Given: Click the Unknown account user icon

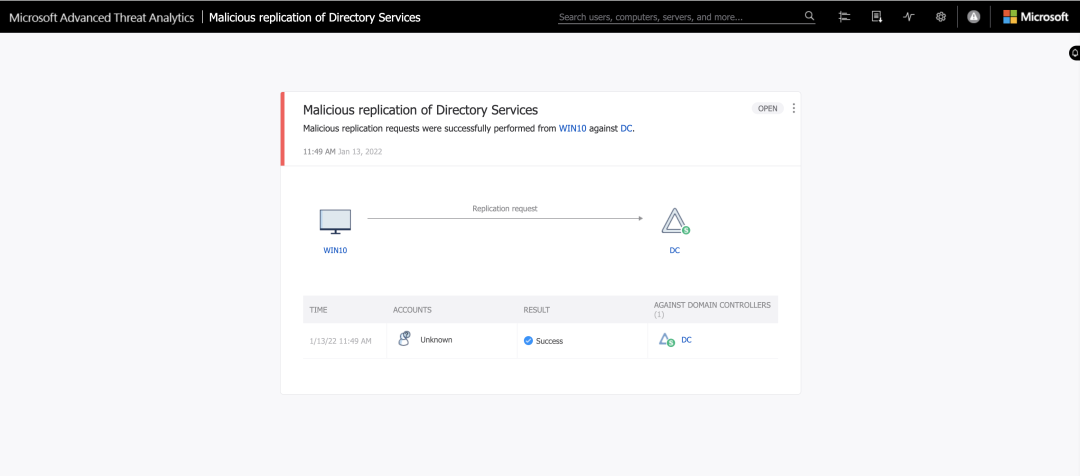Looking at the screenshot, I should point(404,338).
